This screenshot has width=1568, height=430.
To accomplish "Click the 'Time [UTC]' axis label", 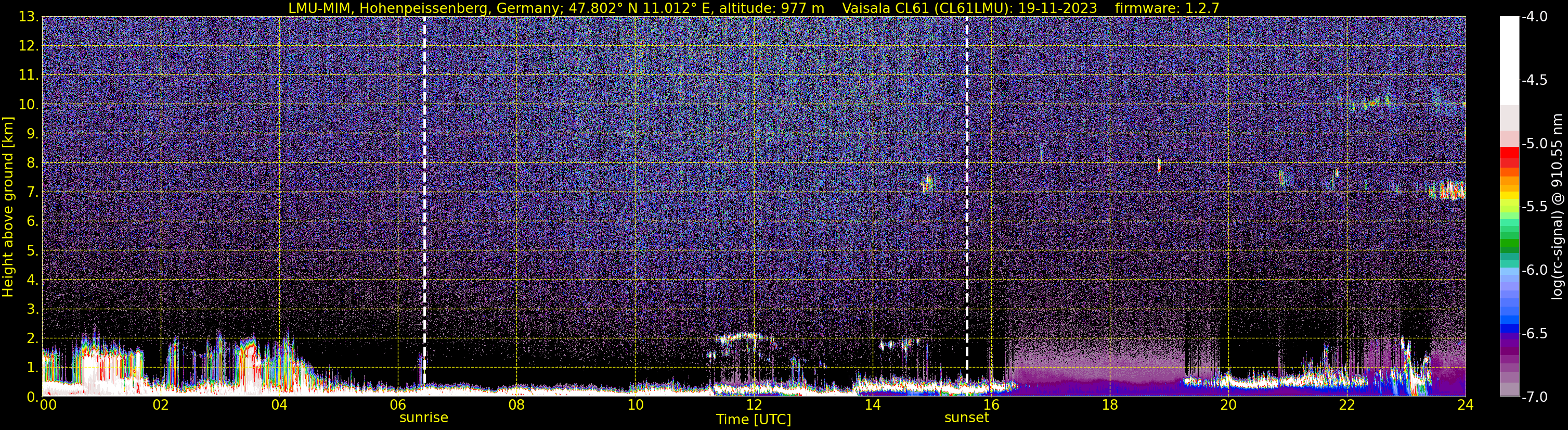I will [754, 420].
